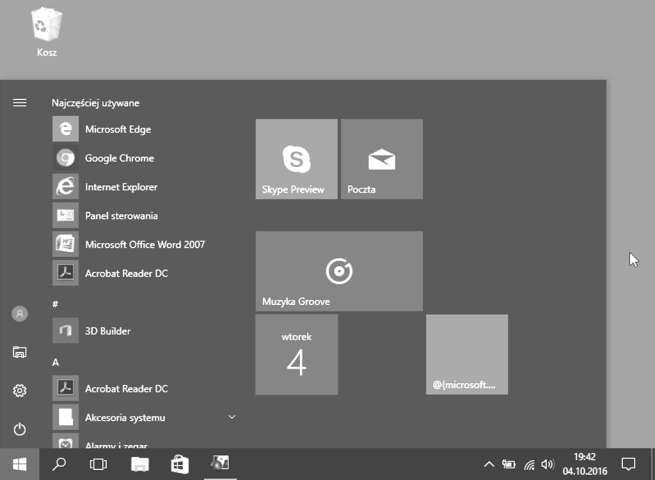The height and width of the screenshot is (480, 655).
Task: Start Internet Explorer from the list
Action: [x=142, y=187]
